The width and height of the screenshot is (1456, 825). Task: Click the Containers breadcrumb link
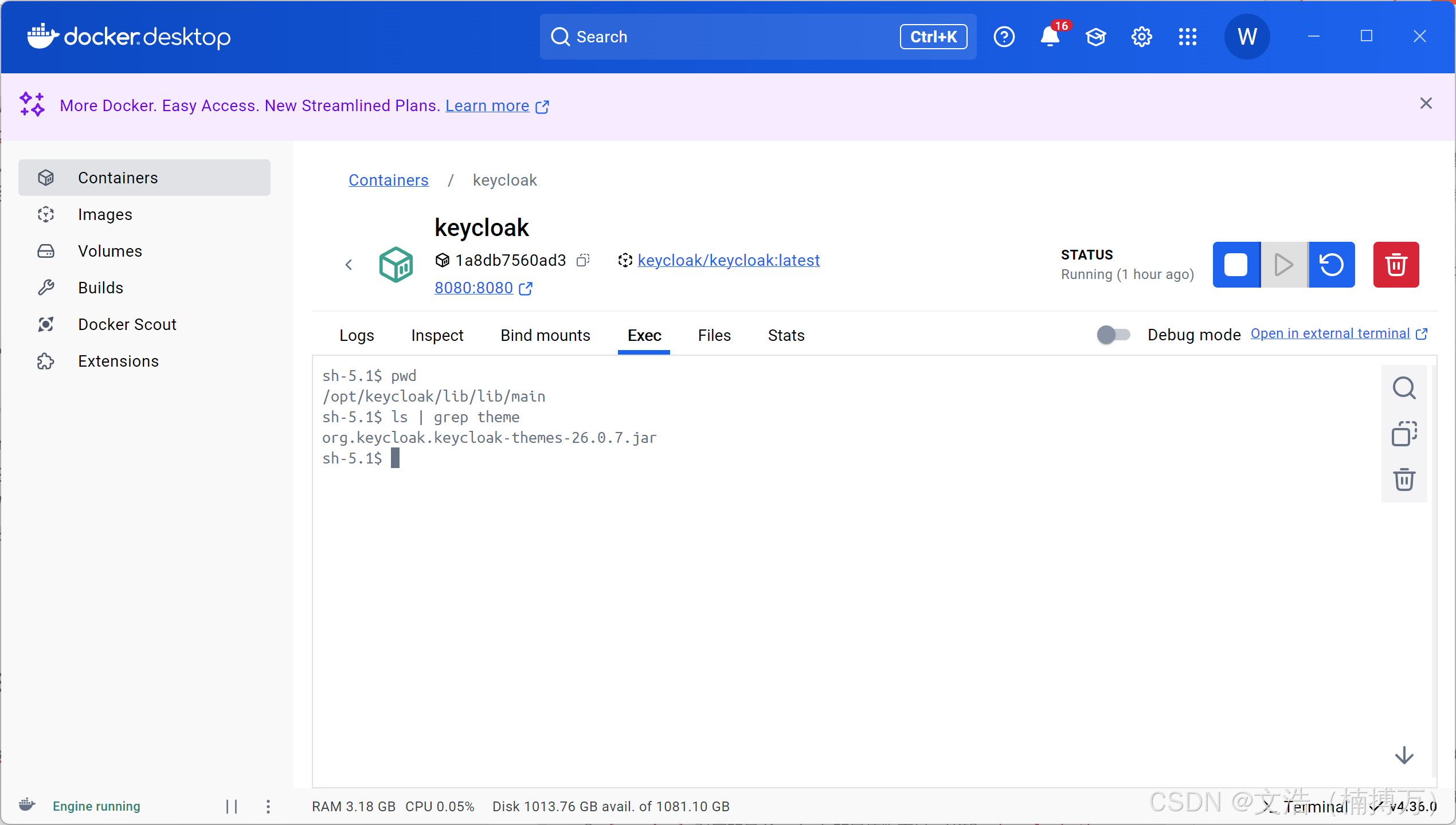(389, 180)
